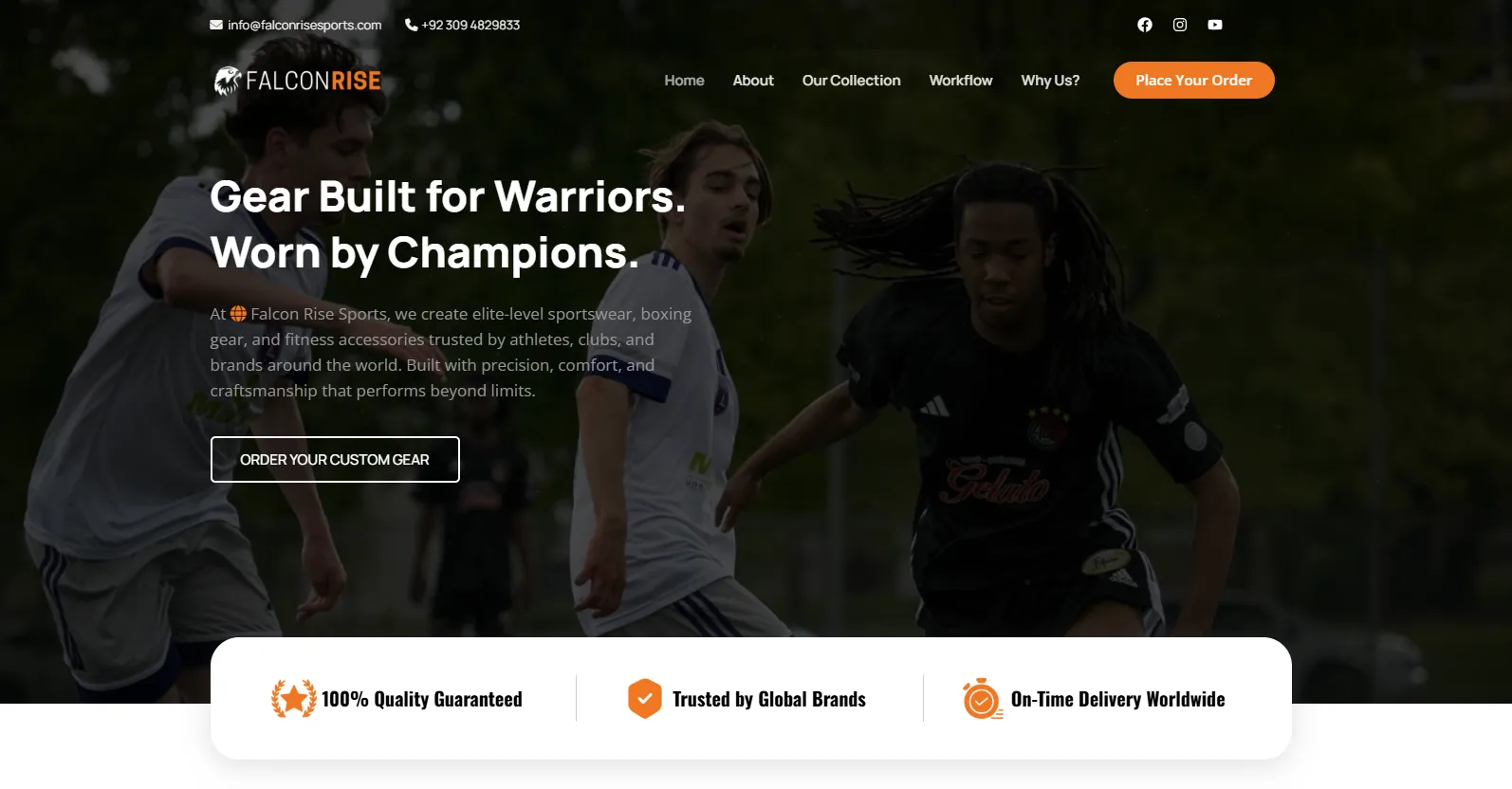Open the Why Us? menu item
This screenshot has height=789, width=1512.
[1050, 81]
